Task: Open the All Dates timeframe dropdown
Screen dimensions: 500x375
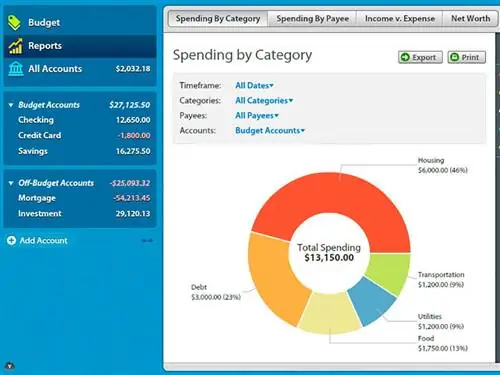Action: point(254,85)
